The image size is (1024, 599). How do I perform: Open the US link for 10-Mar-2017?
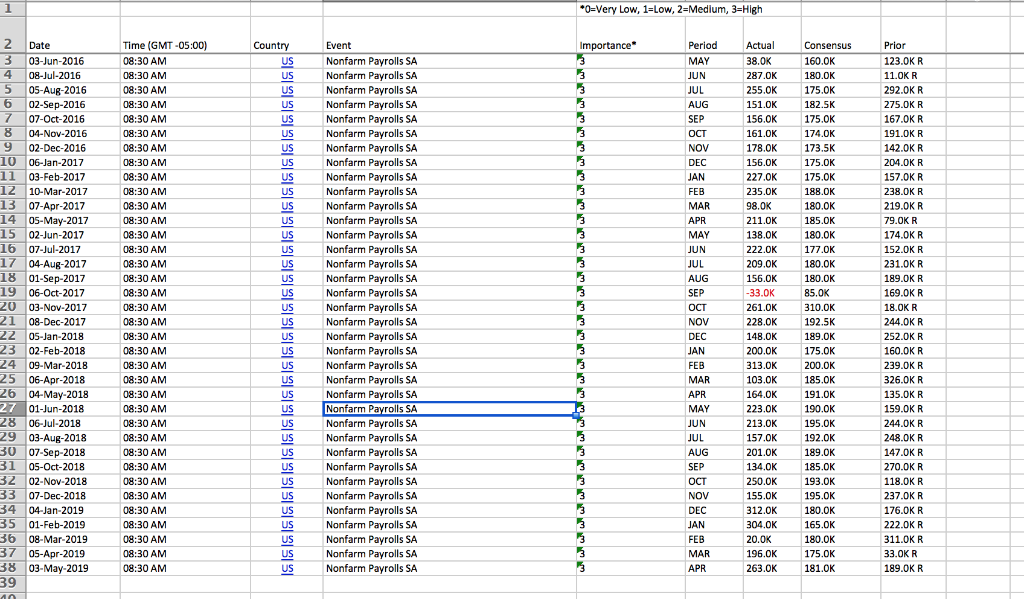pyautogui.click(x=287, y=191)
